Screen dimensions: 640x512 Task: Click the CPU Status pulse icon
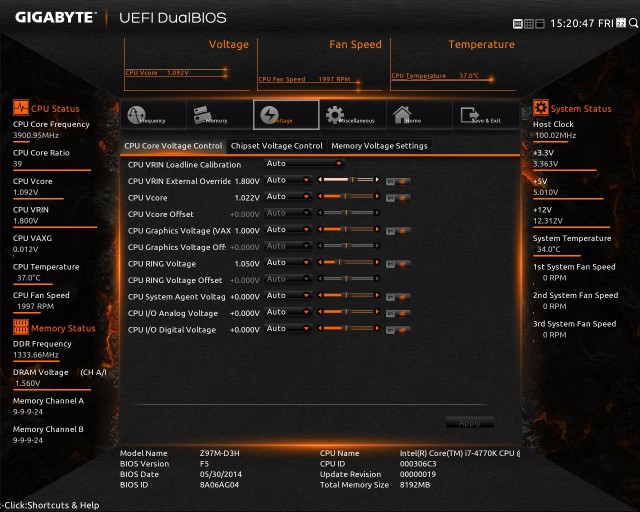pyautogui.click(x=21, y=108)
